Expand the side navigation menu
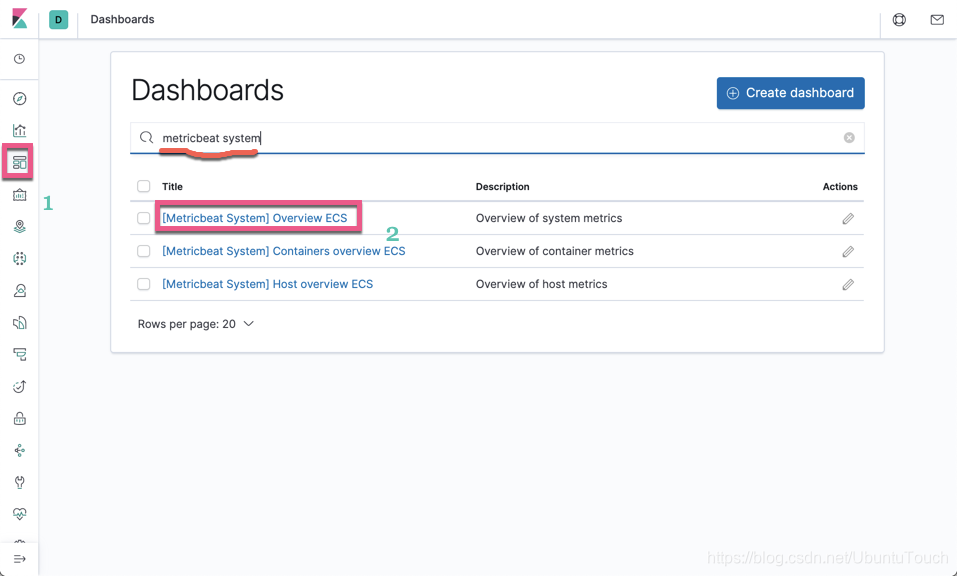This screenshot has height=576, width=957. pos(19,559)
